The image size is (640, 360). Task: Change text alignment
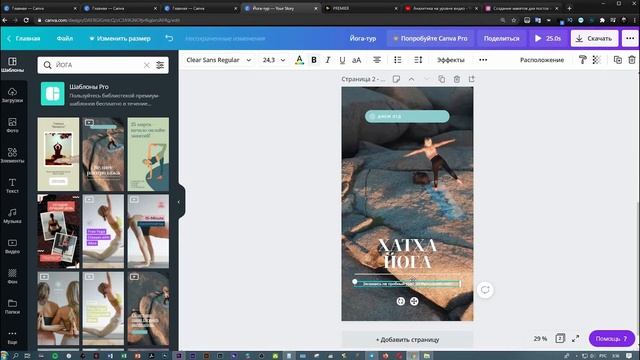click(377, 60)
